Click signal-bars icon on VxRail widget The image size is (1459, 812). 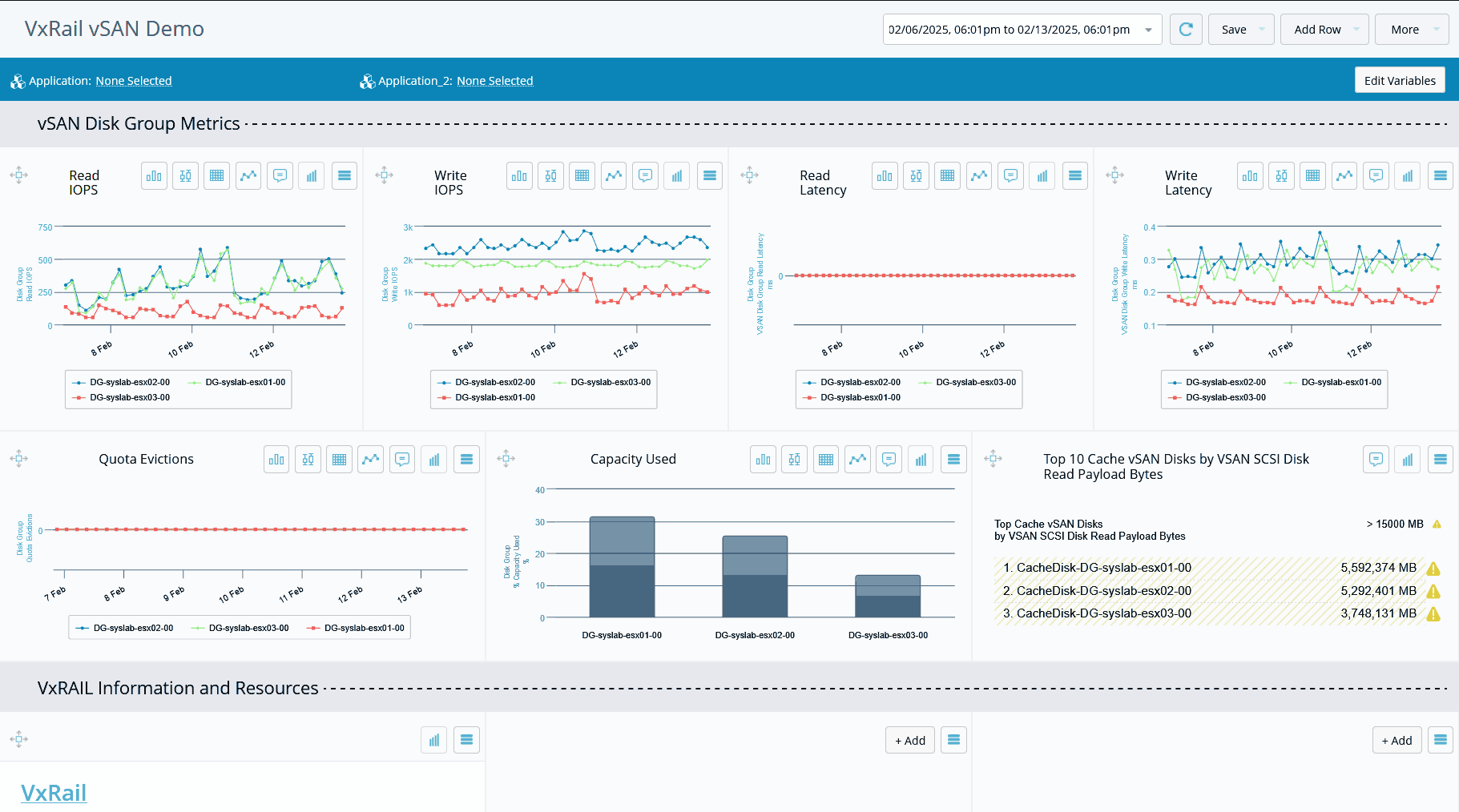(x=433, y=740)
